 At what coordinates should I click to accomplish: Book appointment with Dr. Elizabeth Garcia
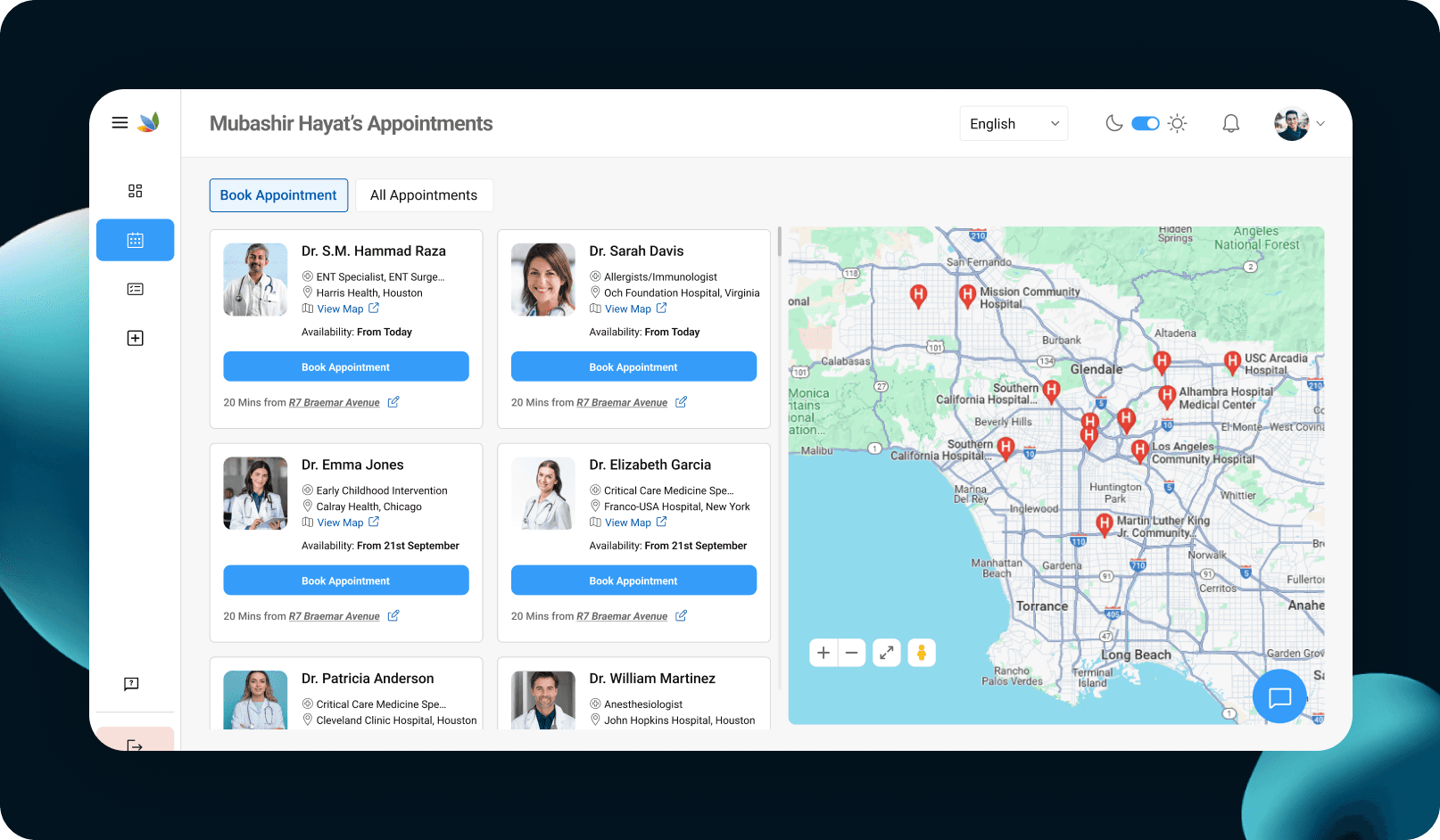(x=633, y=581)
